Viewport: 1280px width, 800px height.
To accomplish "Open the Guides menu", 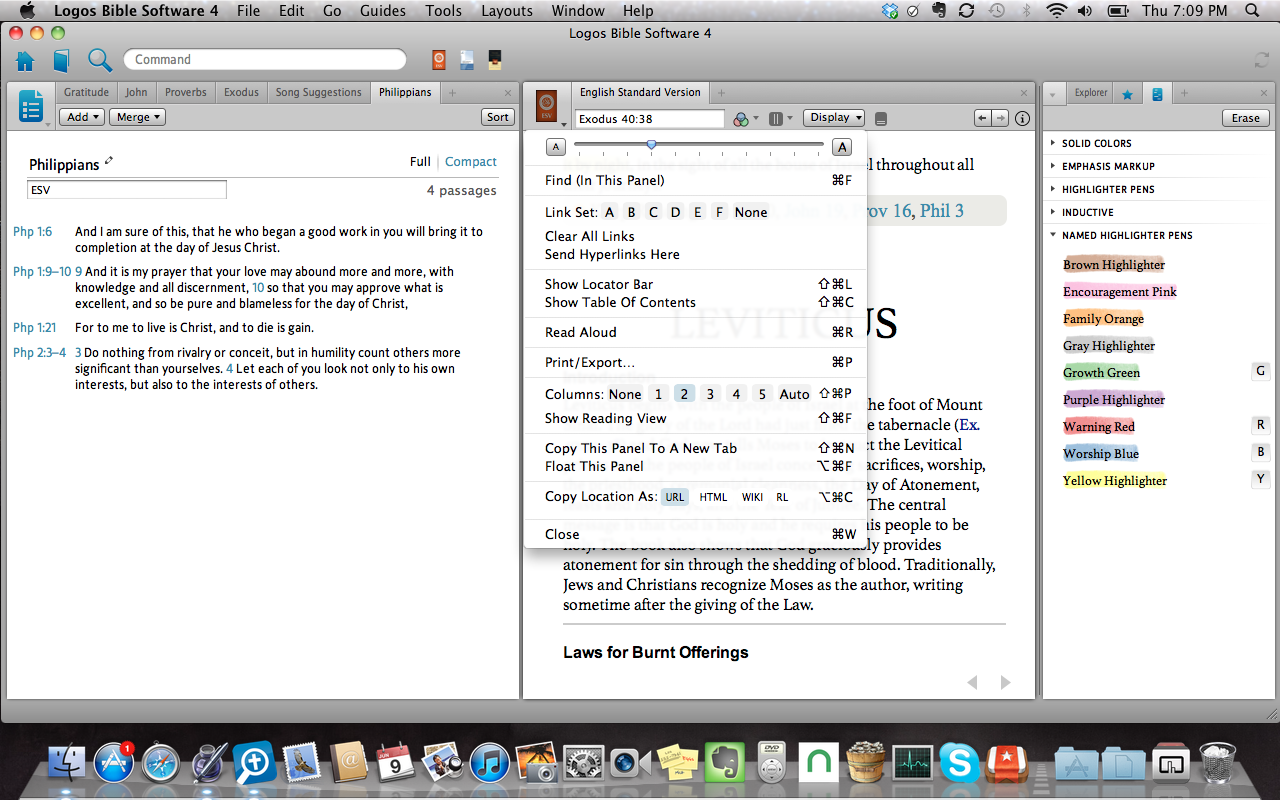I will (382, 11).
